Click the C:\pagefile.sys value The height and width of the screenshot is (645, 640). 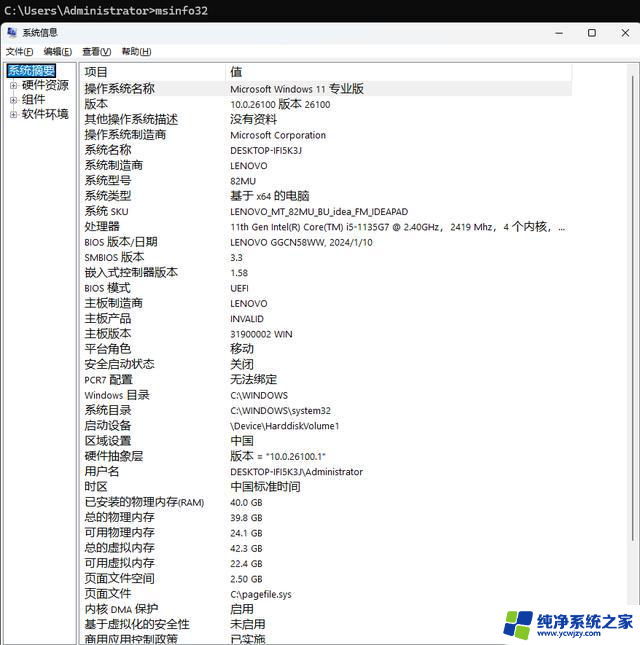pyautogui.click(x=261, y=594)
